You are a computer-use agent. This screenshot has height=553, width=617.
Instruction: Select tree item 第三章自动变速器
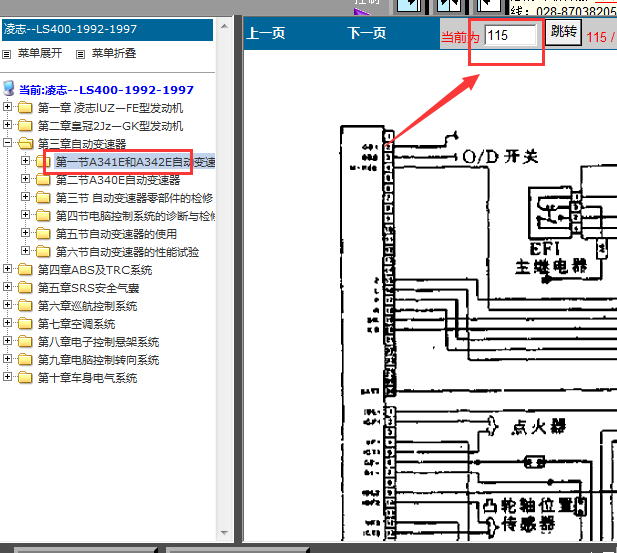(x=82, y=144)
